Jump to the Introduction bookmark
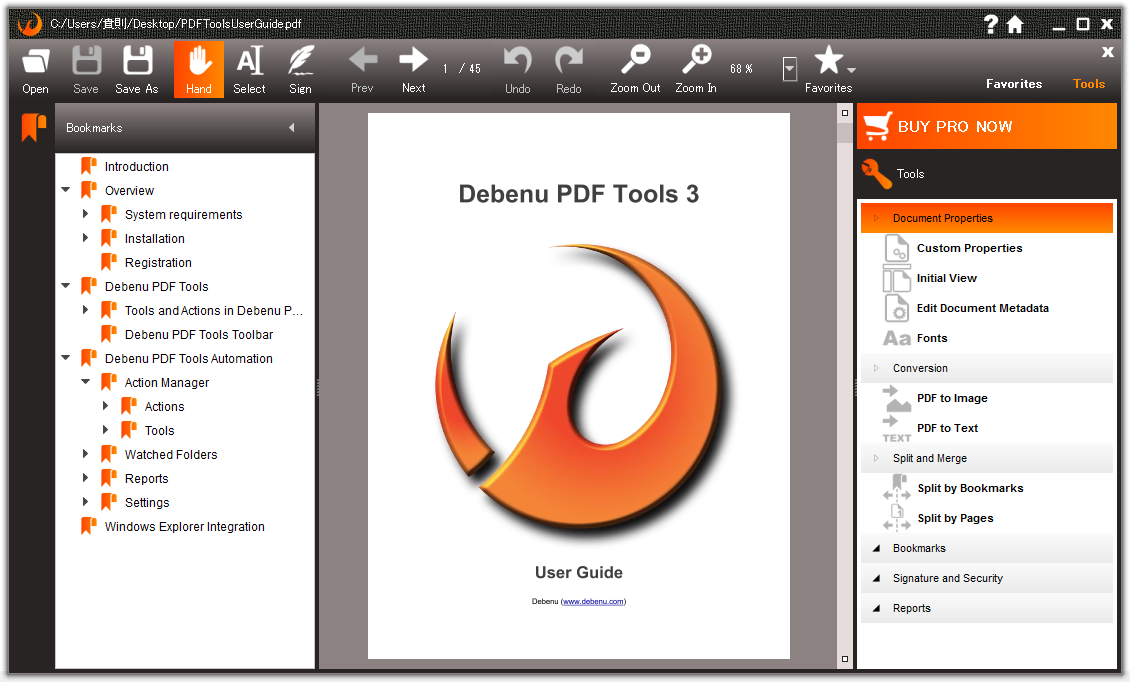This screenshot has width=1130, height=682. [x=136, y=167]
